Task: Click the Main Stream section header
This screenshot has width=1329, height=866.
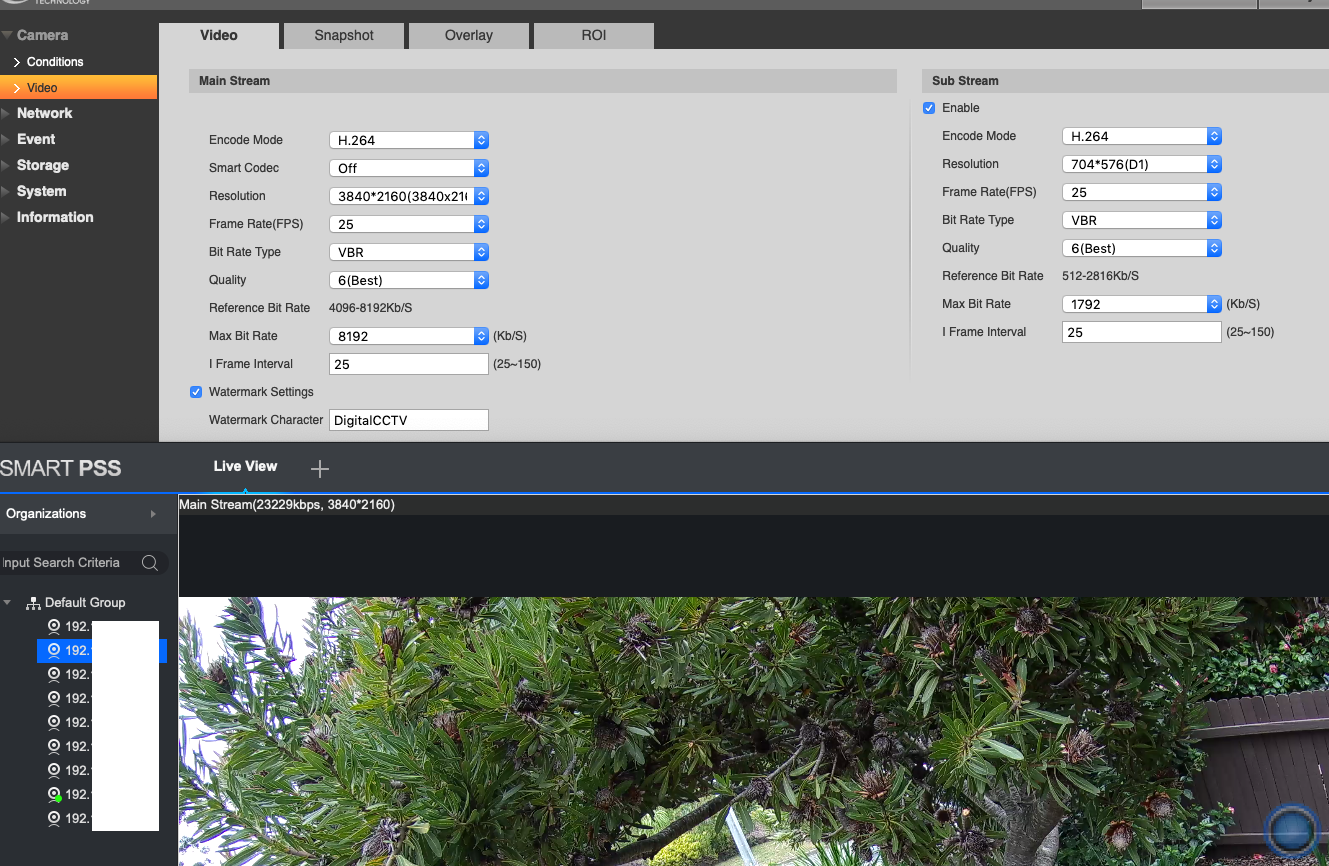Action: click(543, 81)
